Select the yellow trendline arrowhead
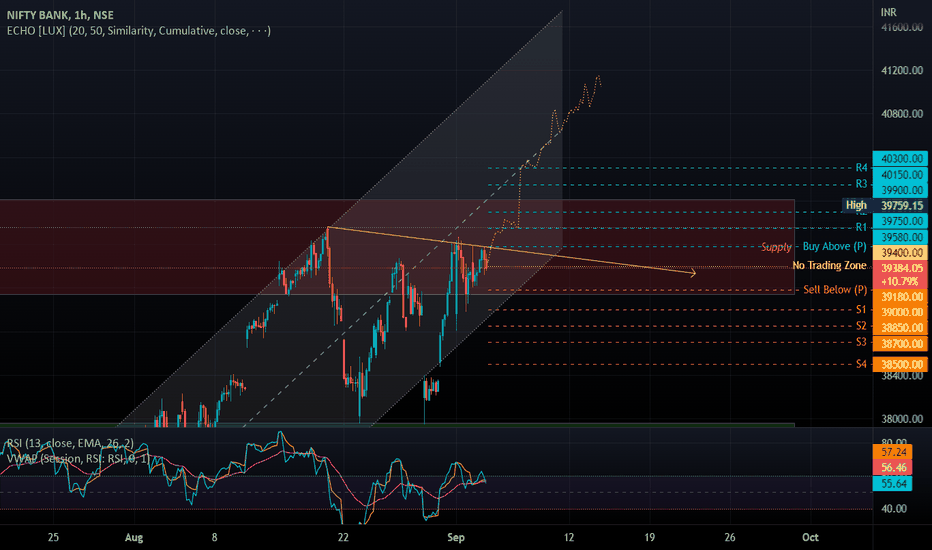Viewport: 932px width, 550px height. point(692,273)
